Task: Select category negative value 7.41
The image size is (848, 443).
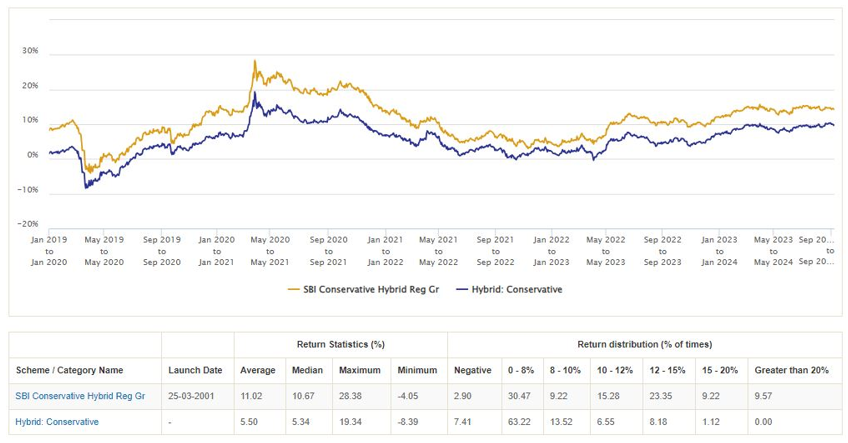Action: click(463, 422)
